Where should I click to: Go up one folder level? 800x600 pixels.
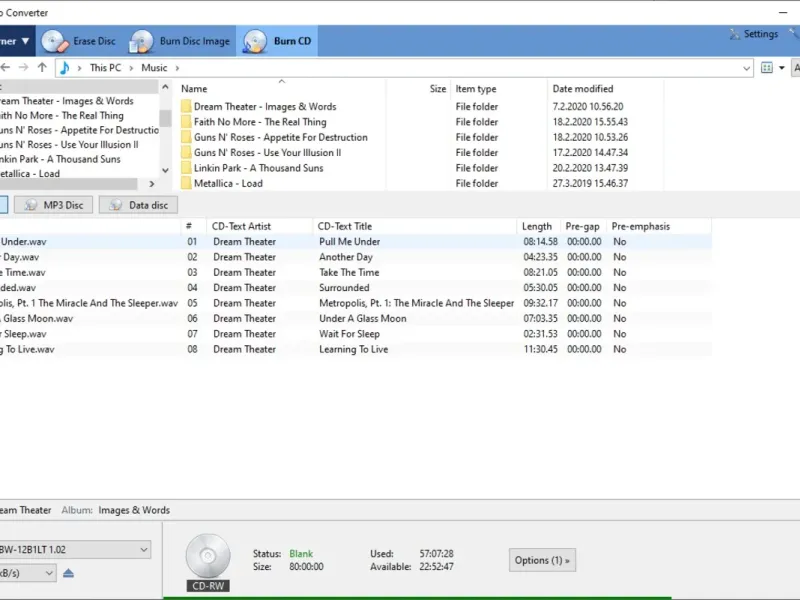(x=42, y=67)
